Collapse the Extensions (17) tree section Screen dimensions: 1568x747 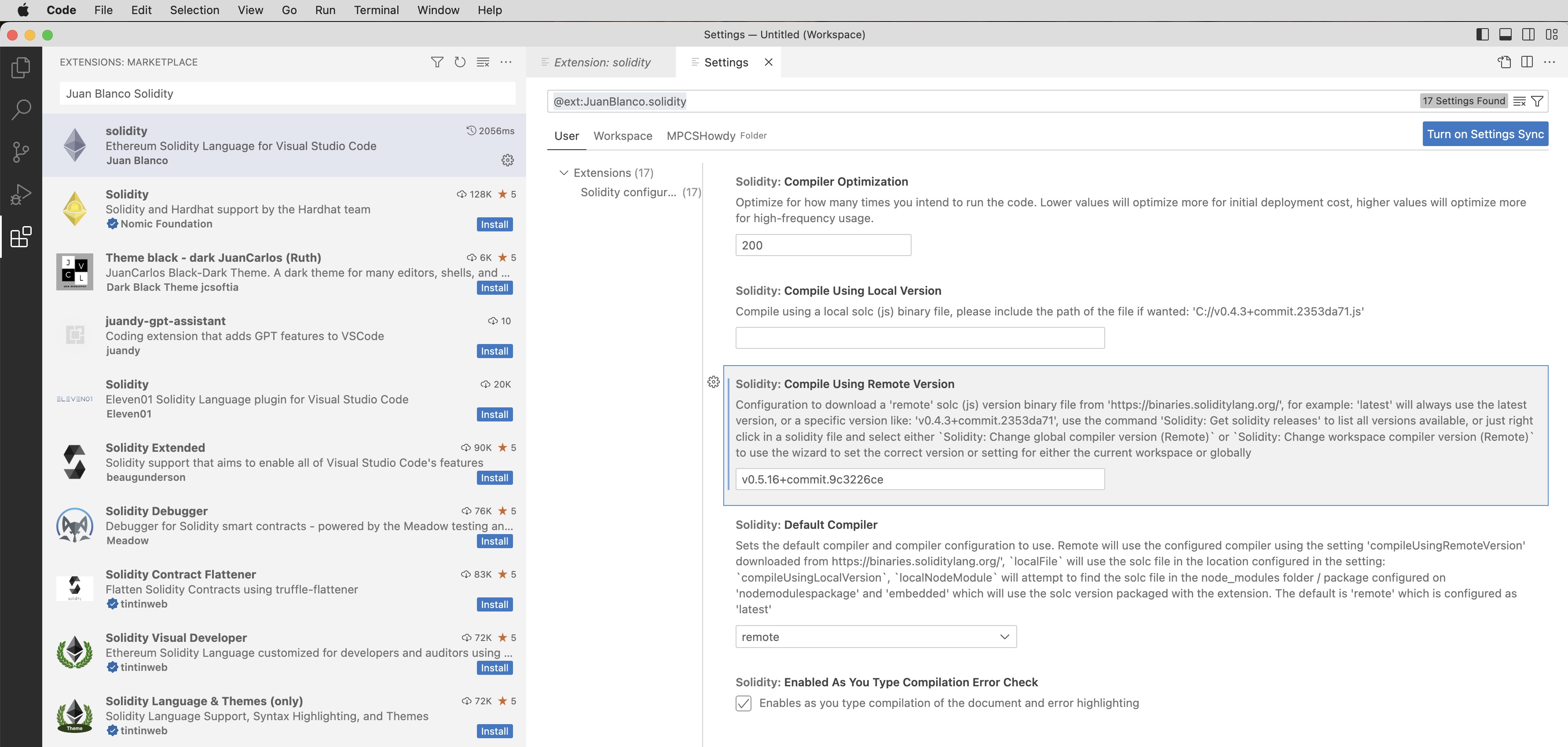(564, 173)
